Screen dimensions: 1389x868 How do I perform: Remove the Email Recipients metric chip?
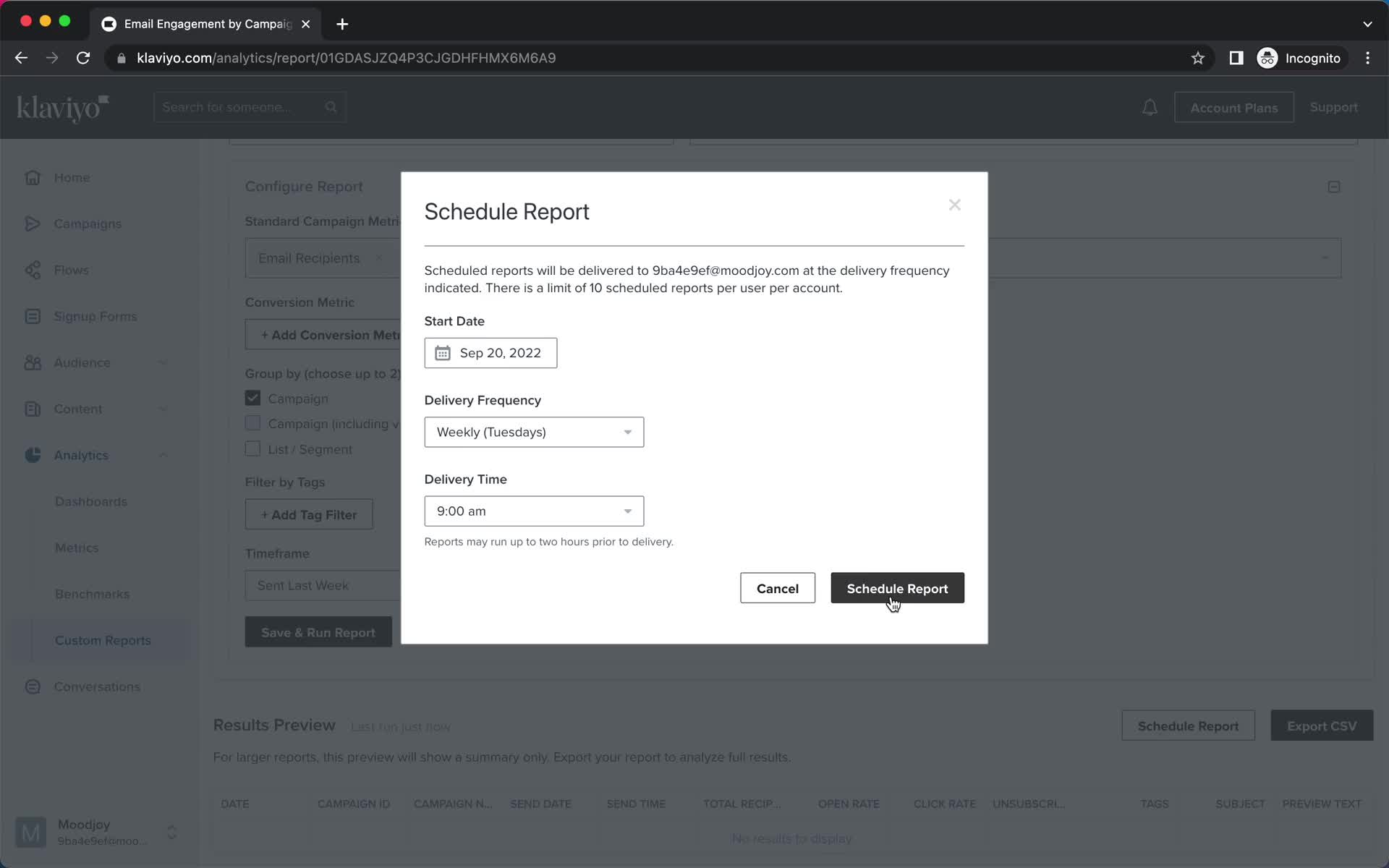pyautogui.click(x=378, y=258)
